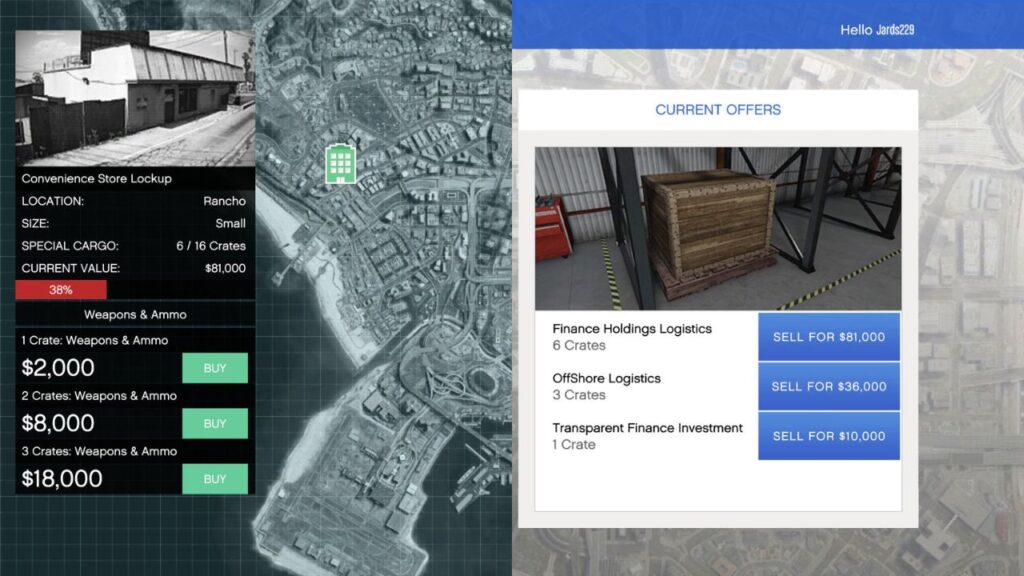Click the $81,000 current value text
The height and width of the screenshot is (576, 1024).
tap(225, 268)
